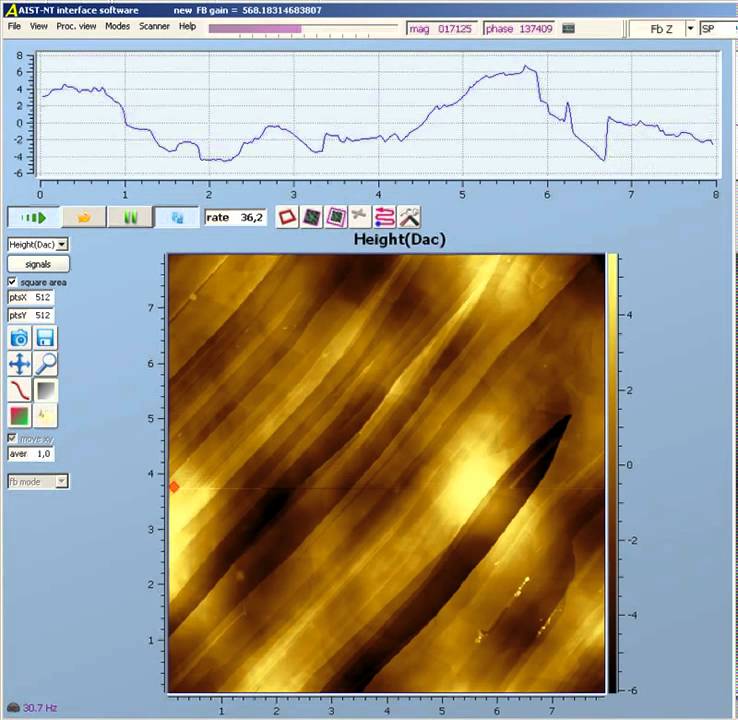
Task: Click the phase 137409 readout
Action: pos(519,29)
